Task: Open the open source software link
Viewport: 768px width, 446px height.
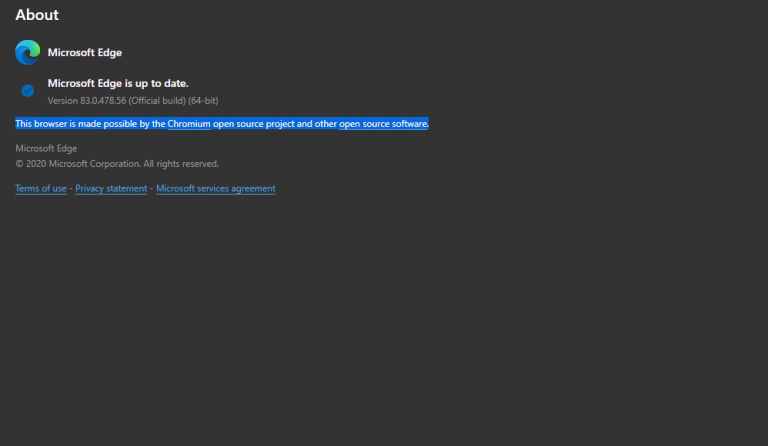Action: tap(383, 124)
